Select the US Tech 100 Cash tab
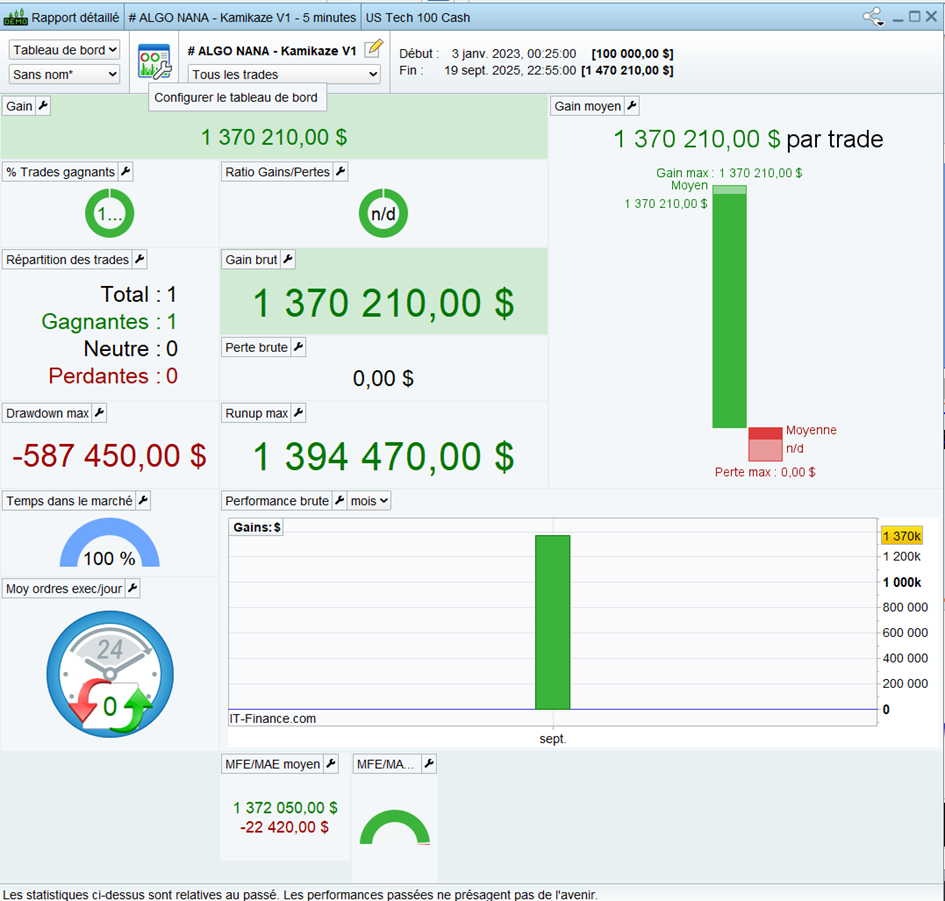 click(x=417, y=17)
